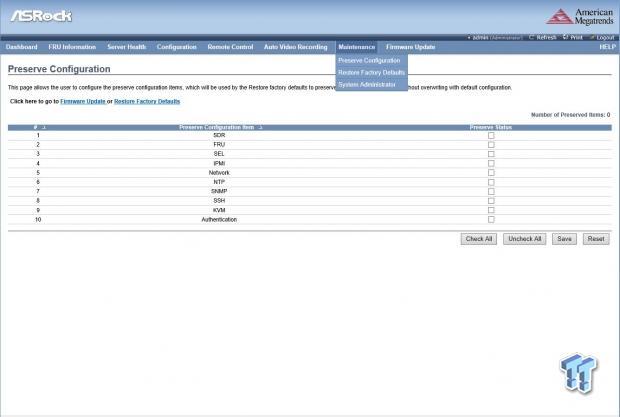Click the Refresh icon link

[542, 38]
